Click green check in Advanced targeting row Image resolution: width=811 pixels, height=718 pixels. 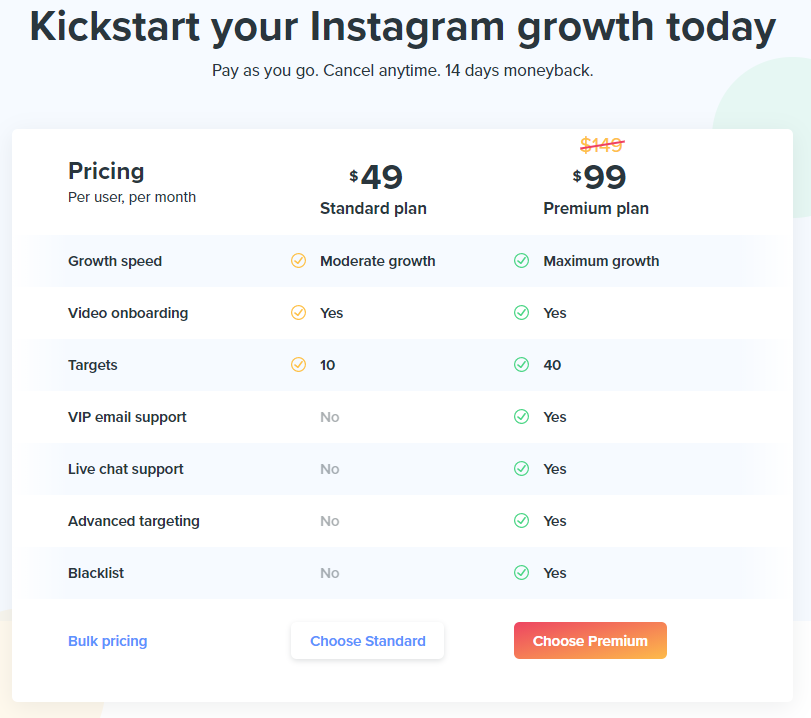[x=521, y=521]
